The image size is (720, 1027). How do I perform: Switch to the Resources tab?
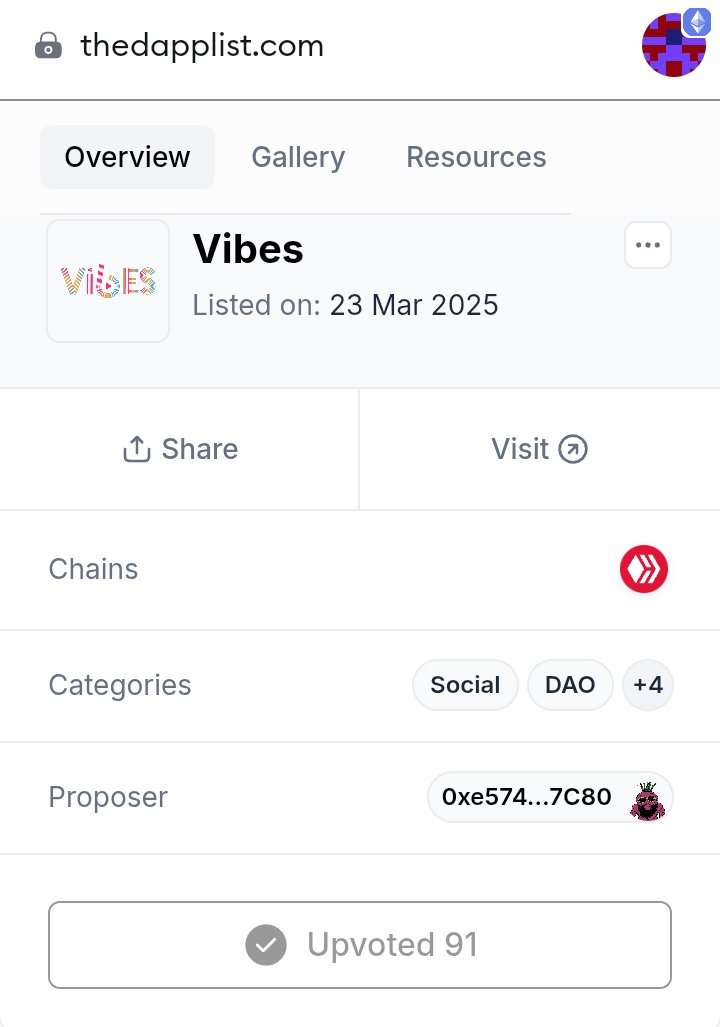tap(476, 157)
